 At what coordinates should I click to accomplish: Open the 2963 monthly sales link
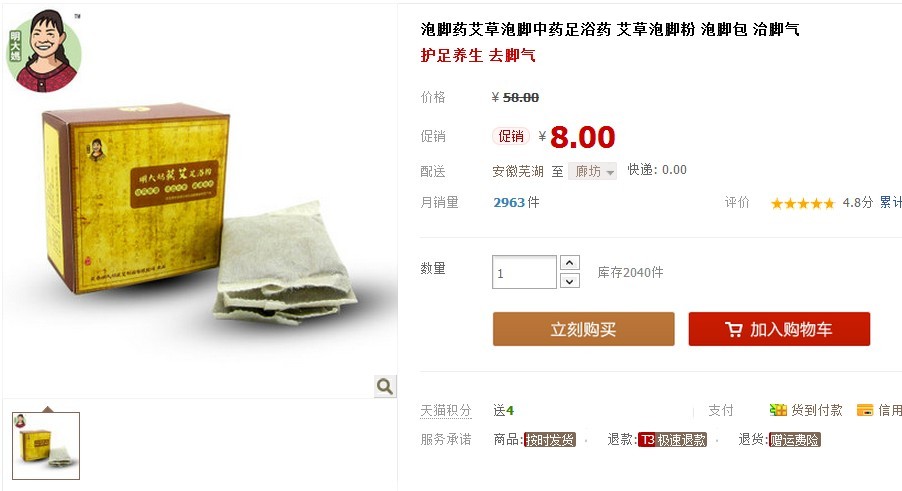click(x=509, y=202)
